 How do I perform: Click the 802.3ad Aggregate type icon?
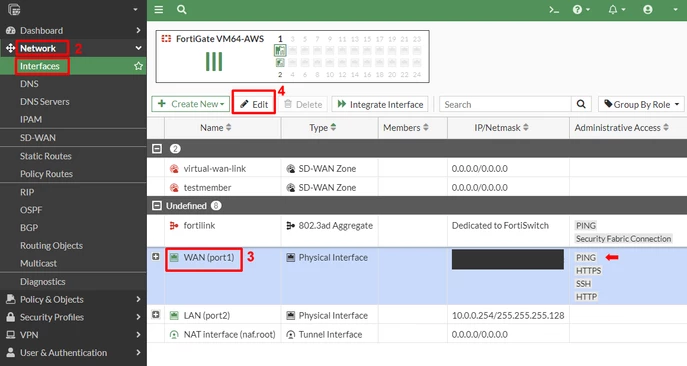tap(290, 225)
